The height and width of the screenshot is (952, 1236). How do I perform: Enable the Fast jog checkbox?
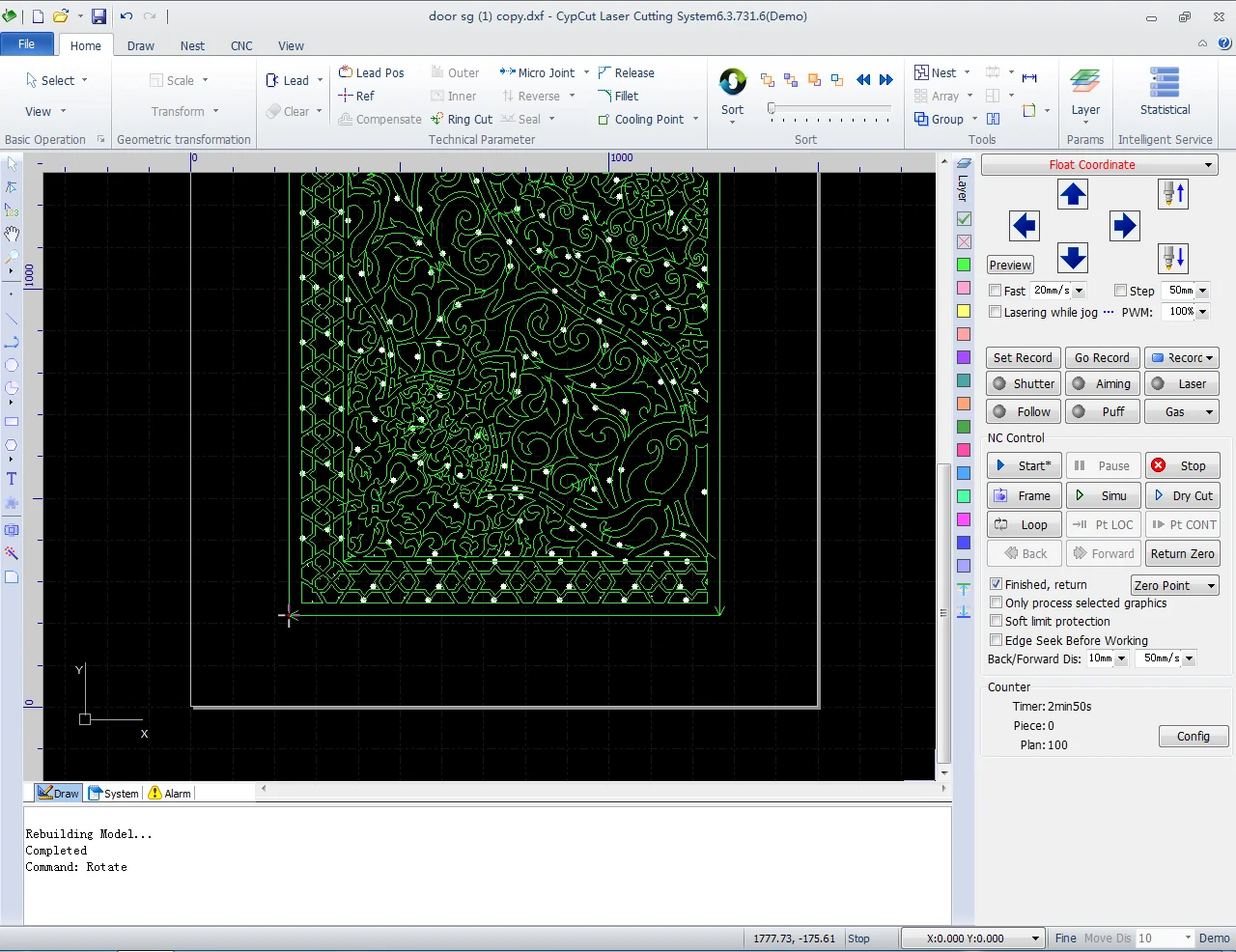point(995,291)
